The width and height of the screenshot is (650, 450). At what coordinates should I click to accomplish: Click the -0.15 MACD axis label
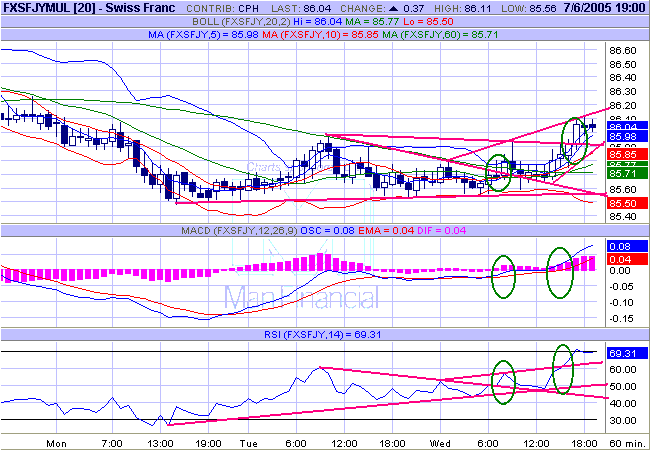click(x=621, y=319)
